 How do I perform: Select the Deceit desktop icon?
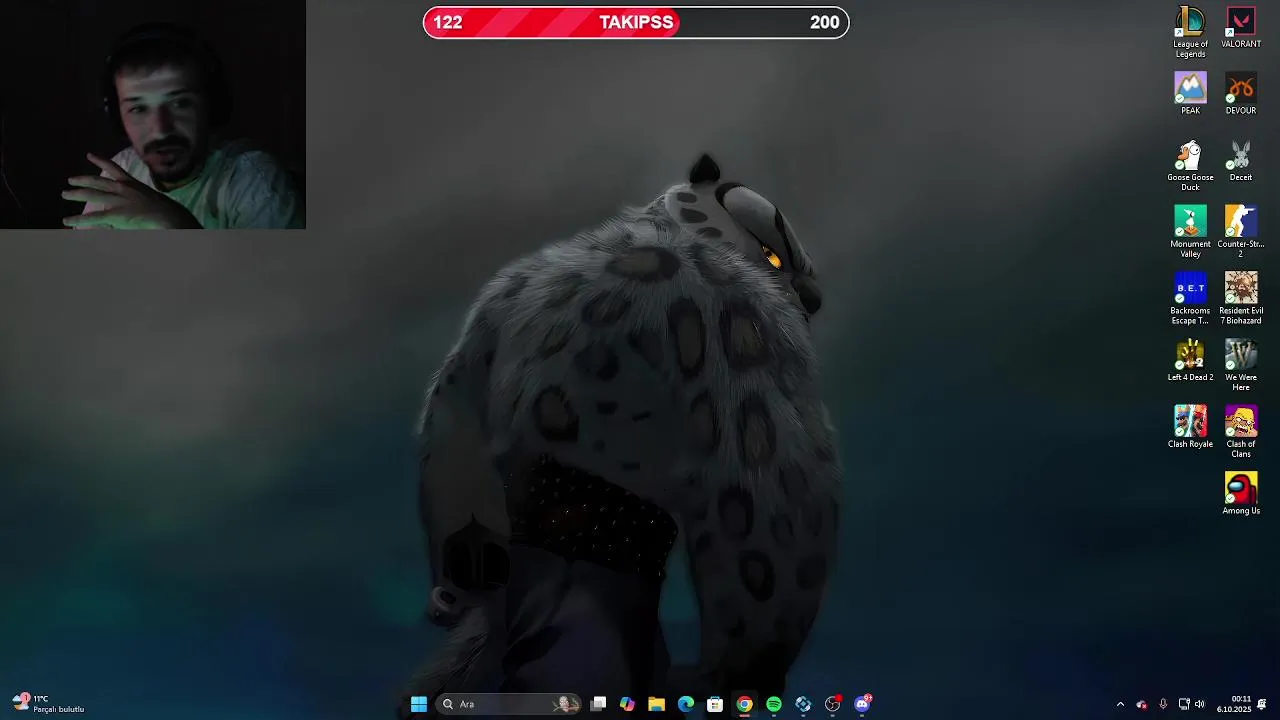point(1241,160)
